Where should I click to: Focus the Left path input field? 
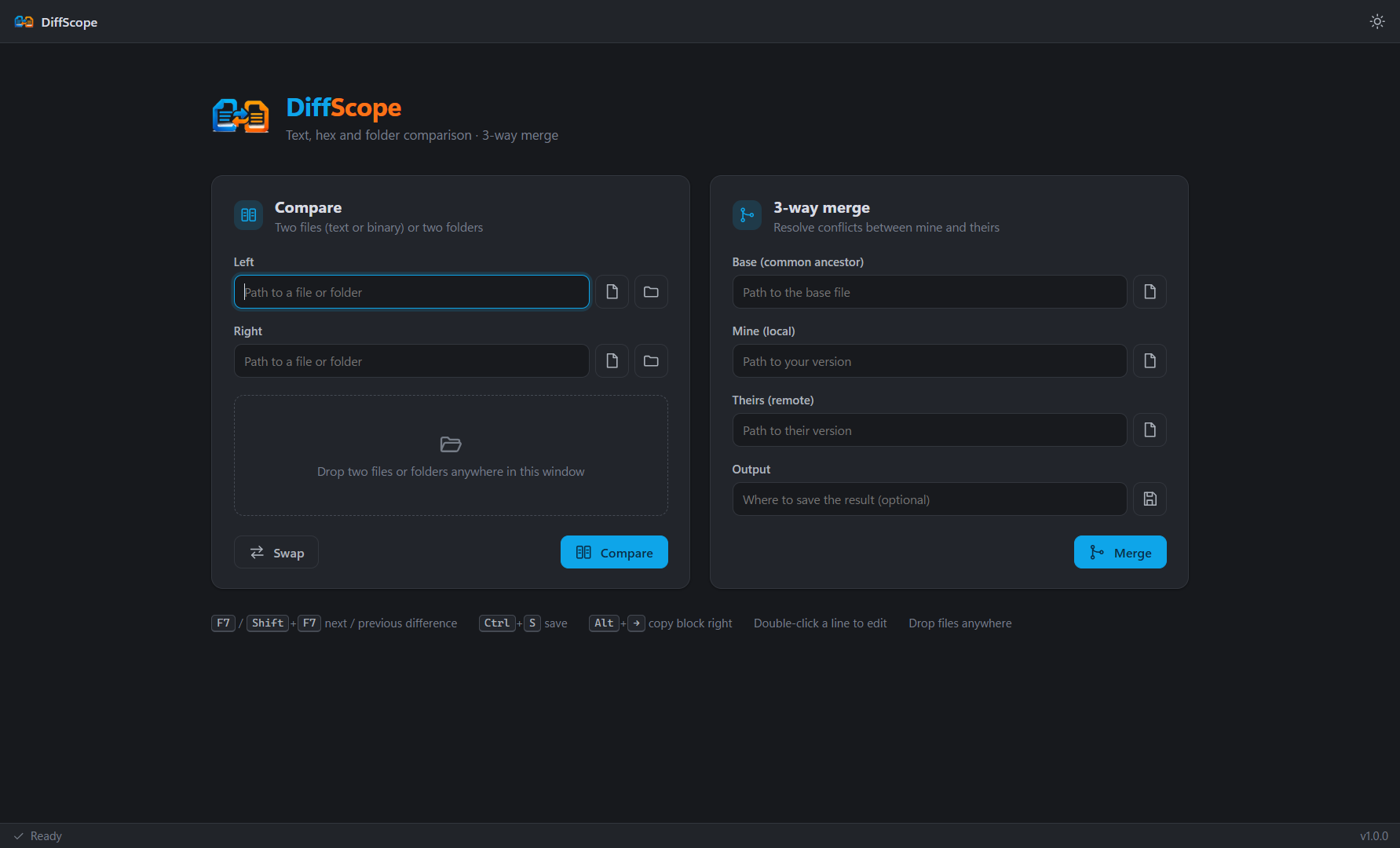pos(411,292)
